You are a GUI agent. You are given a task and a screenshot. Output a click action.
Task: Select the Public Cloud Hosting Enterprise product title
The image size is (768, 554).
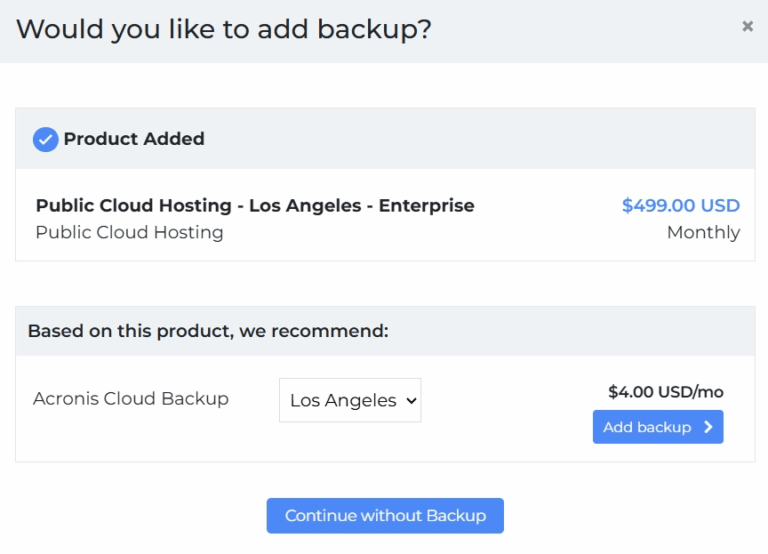click(255, 206)
